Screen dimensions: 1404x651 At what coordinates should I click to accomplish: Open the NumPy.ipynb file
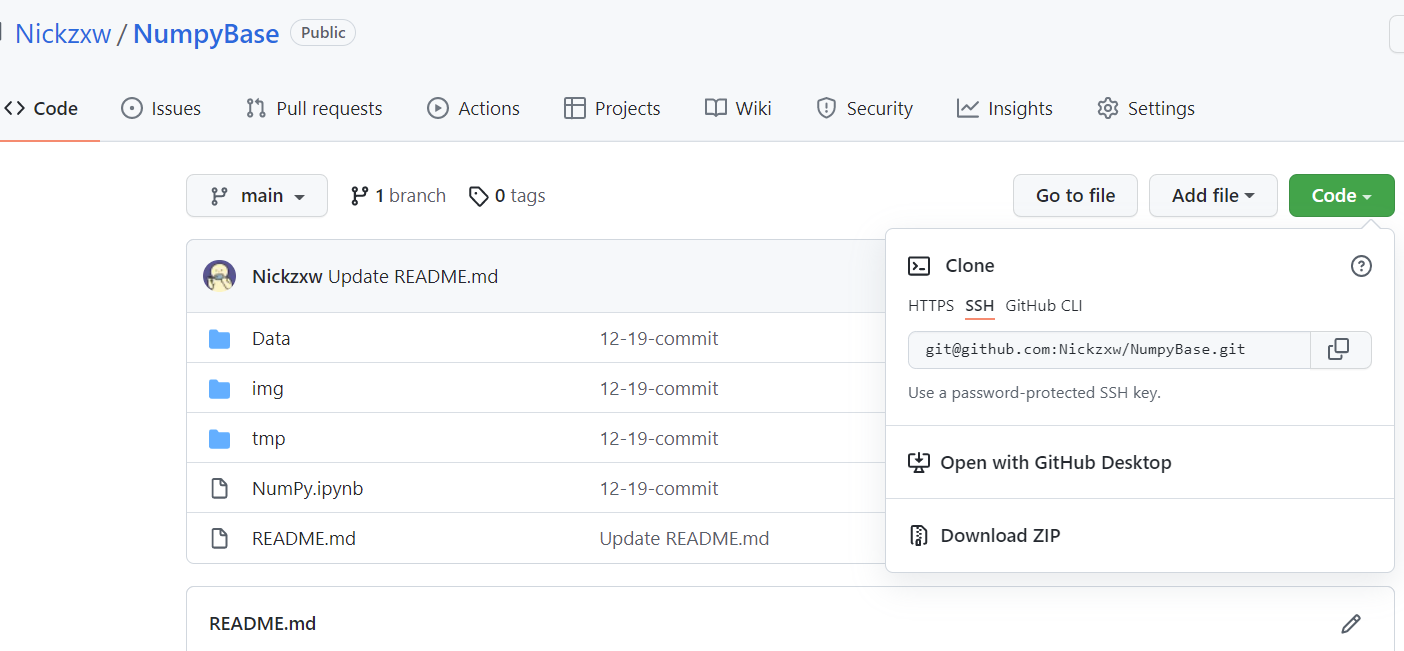pyautogui.click(x=307, y=489)
